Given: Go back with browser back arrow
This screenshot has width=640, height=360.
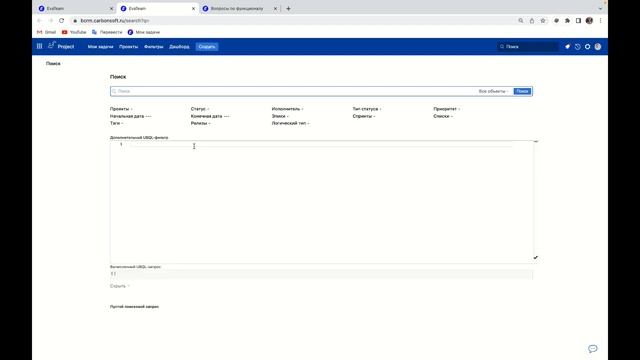Looking at the screenshot, I should 39,20.
